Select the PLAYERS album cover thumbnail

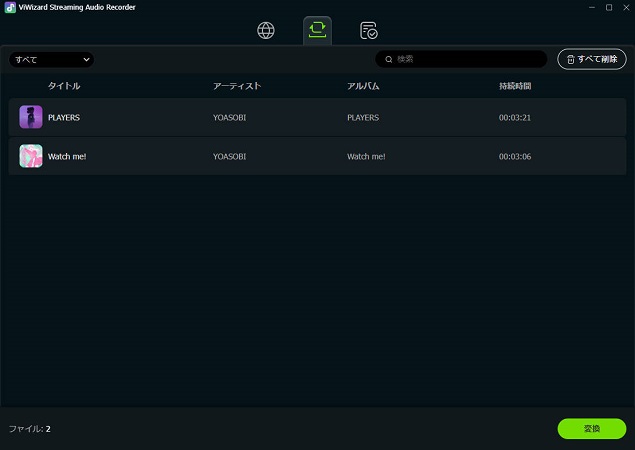31,117
